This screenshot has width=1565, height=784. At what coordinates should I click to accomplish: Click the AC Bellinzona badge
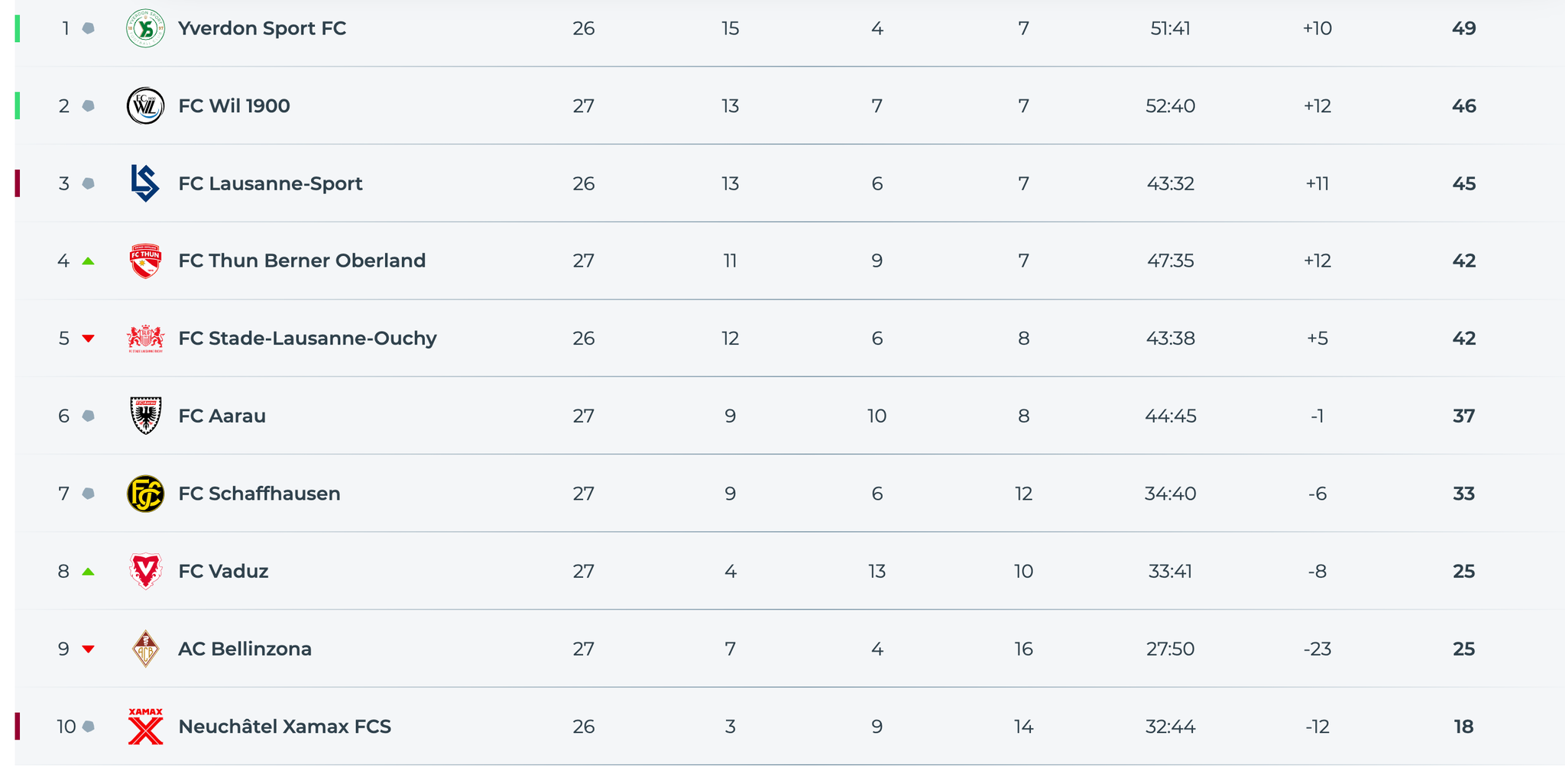tap(145, 649)
